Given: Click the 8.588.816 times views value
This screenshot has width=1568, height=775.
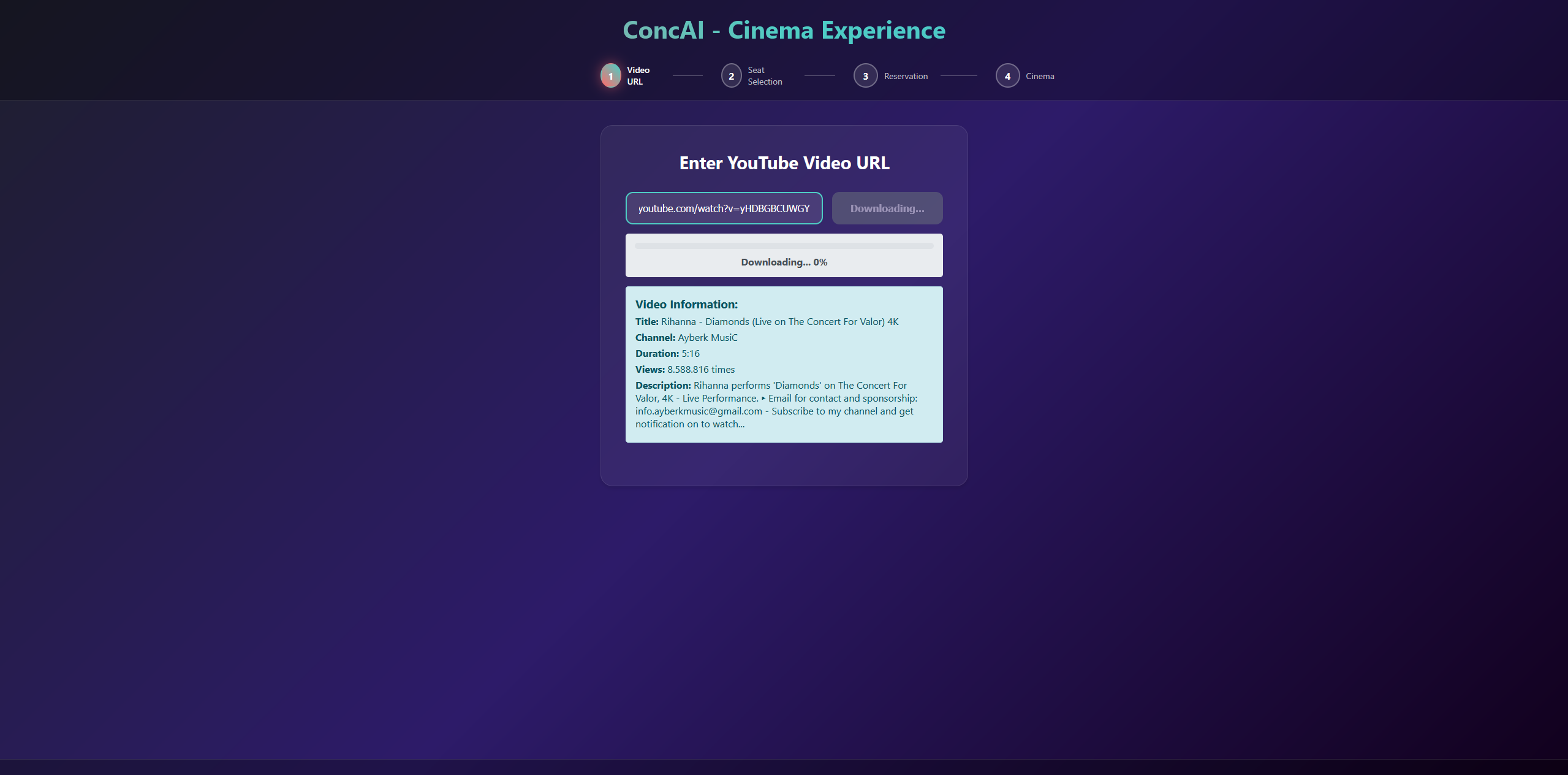Looking at the screenshot, I should click(x=700, y=370).
